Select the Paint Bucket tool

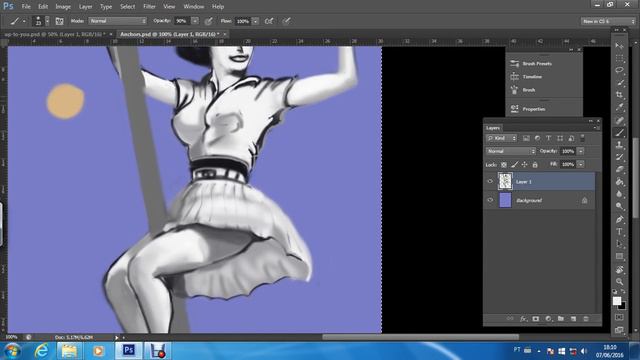(619, 182)
